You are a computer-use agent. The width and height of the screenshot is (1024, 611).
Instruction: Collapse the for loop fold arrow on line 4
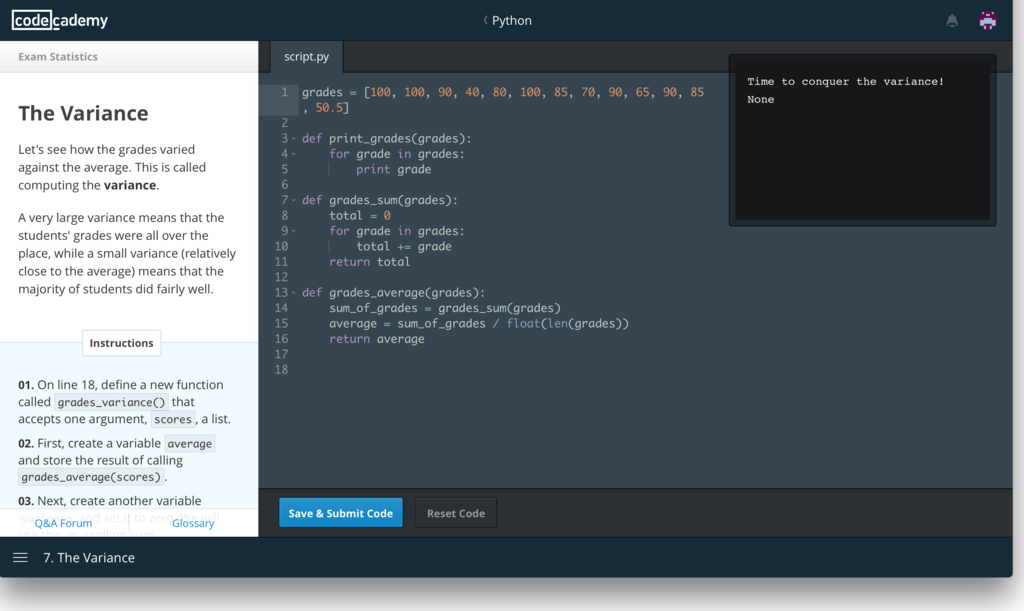[x=294, y=154]
